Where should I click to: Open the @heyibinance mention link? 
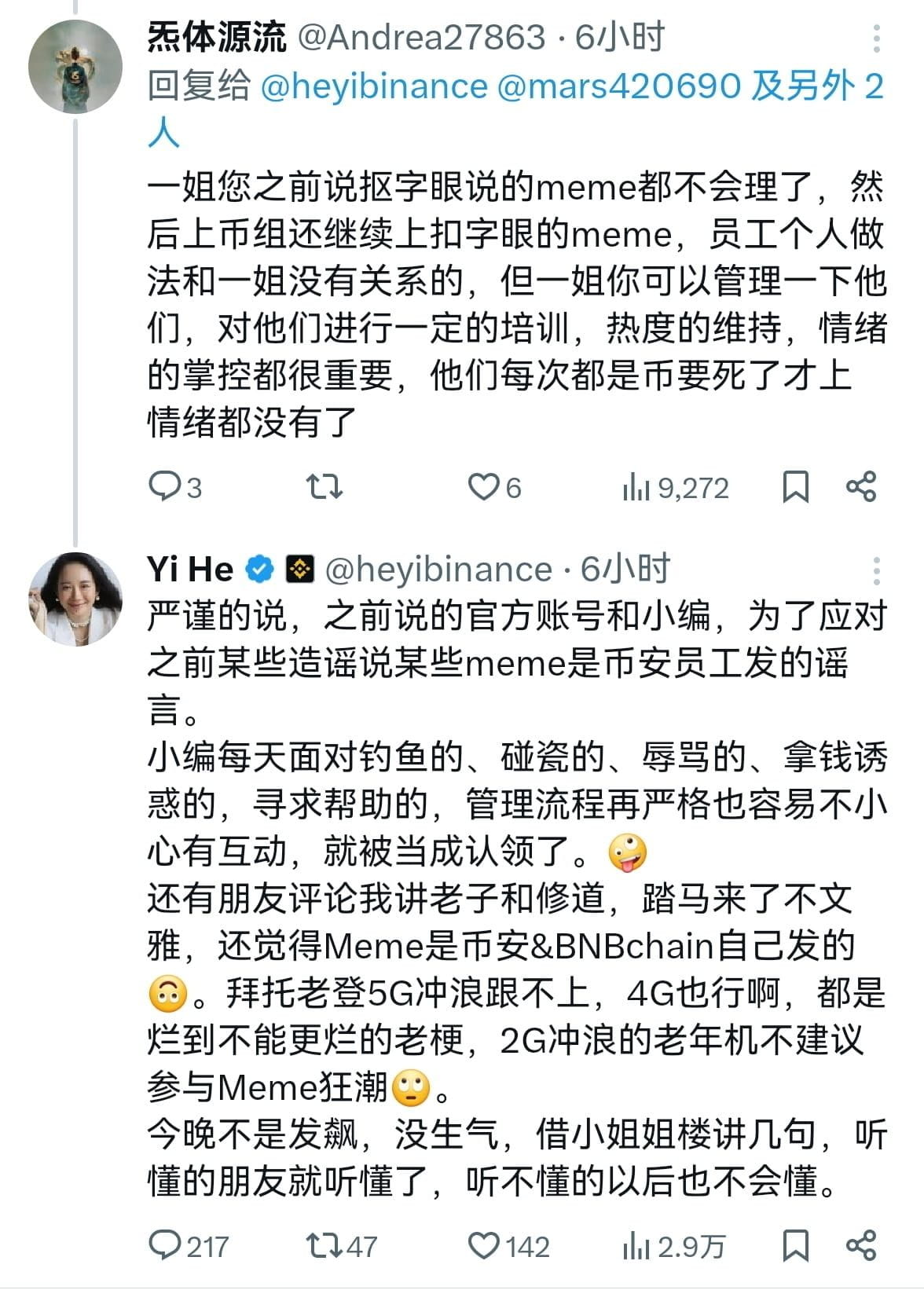pyautogui.click(x=373, y=86)
